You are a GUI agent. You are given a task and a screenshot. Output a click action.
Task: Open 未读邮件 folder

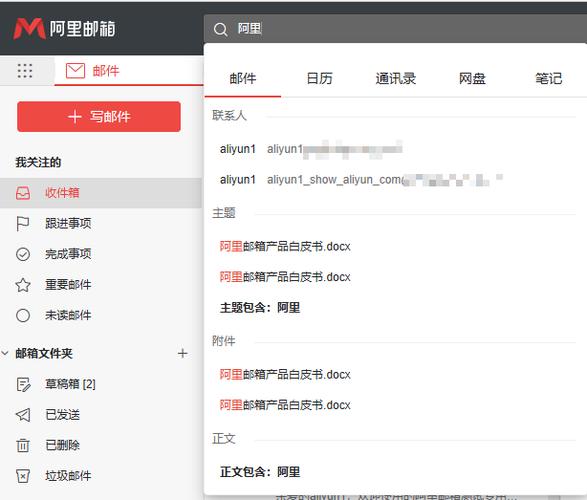pos(101,315)
